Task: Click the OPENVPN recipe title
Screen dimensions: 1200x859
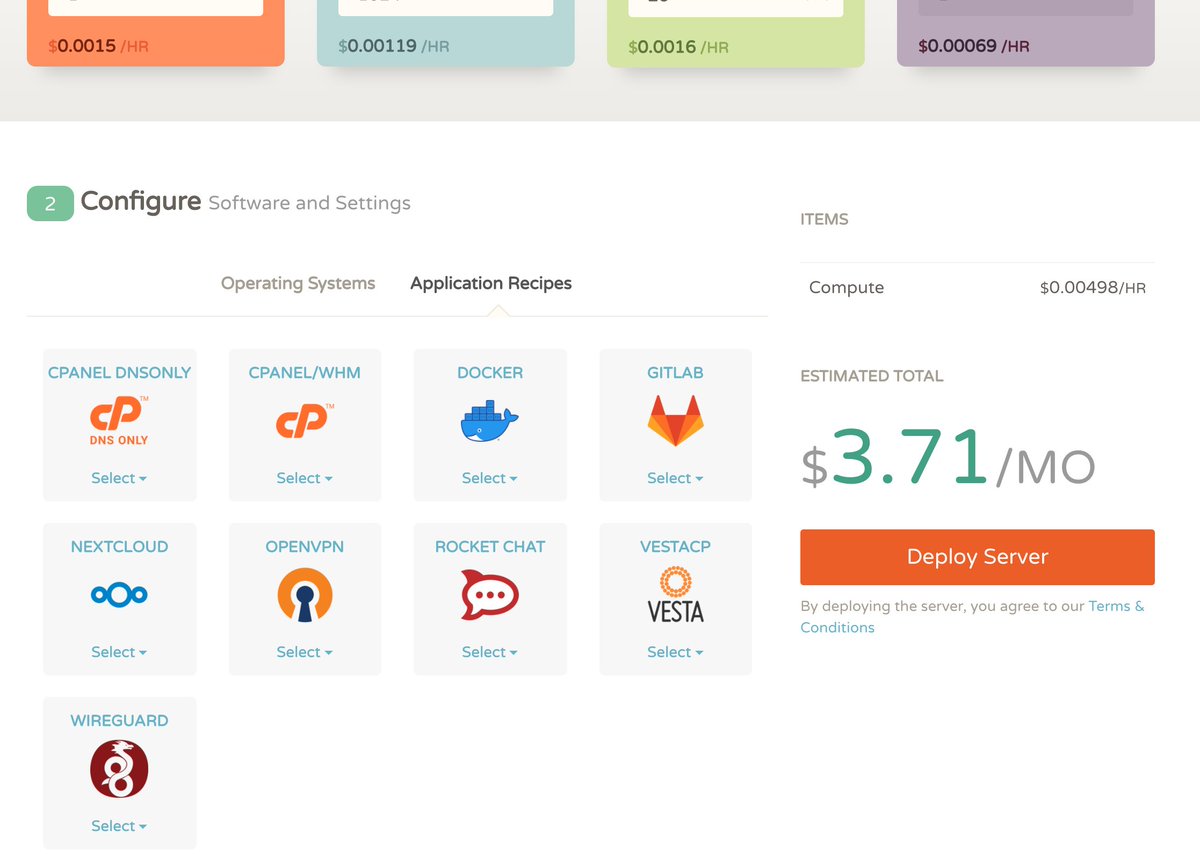Action: pos(304,547)
